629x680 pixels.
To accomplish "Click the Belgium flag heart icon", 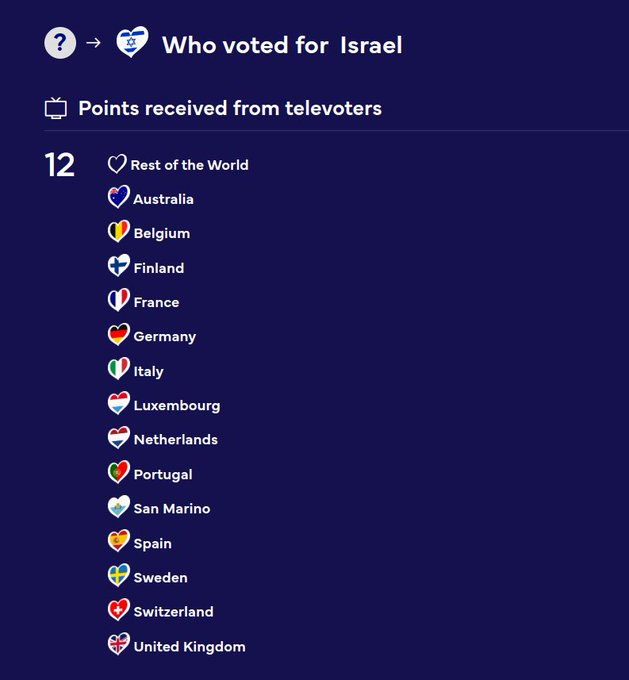I will click(x=119, y=232).
